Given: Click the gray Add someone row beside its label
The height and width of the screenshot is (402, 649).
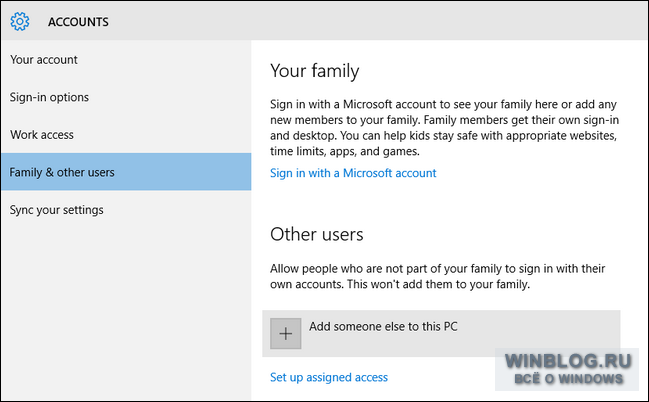Looking at the screenshot, I should click(x=538, y=327).
